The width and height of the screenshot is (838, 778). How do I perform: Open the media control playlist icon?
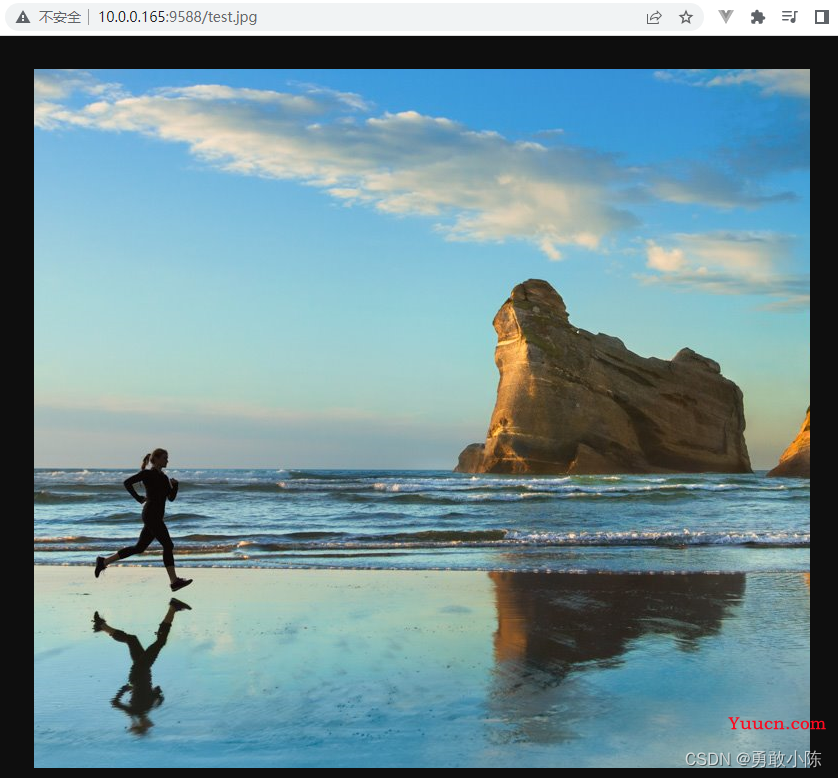[x=789, y=17]
